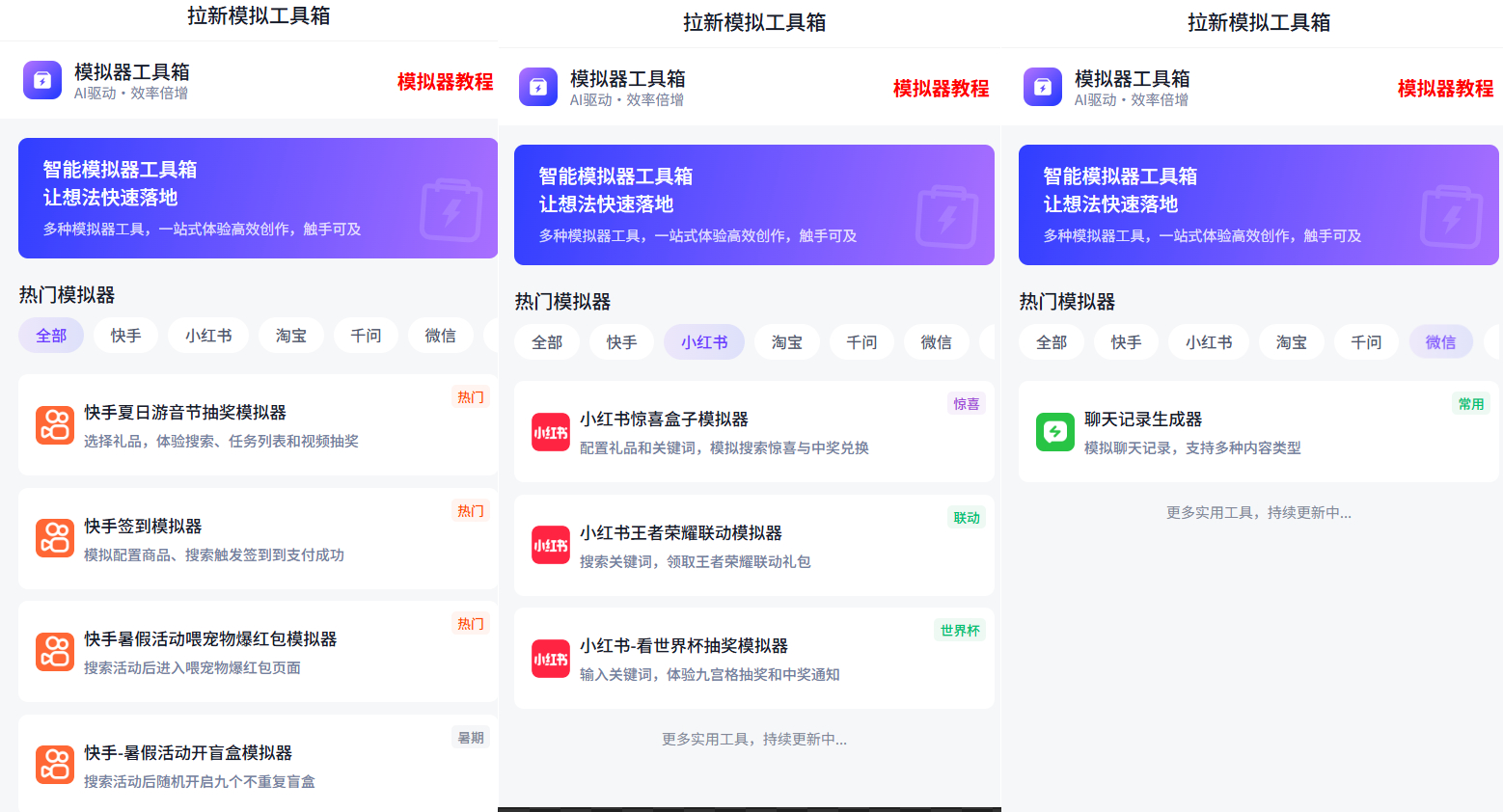Open the red 模拟器教程 link in the left panel
Viewport: 1503px width, 812px height.
(x=446, y=82)
